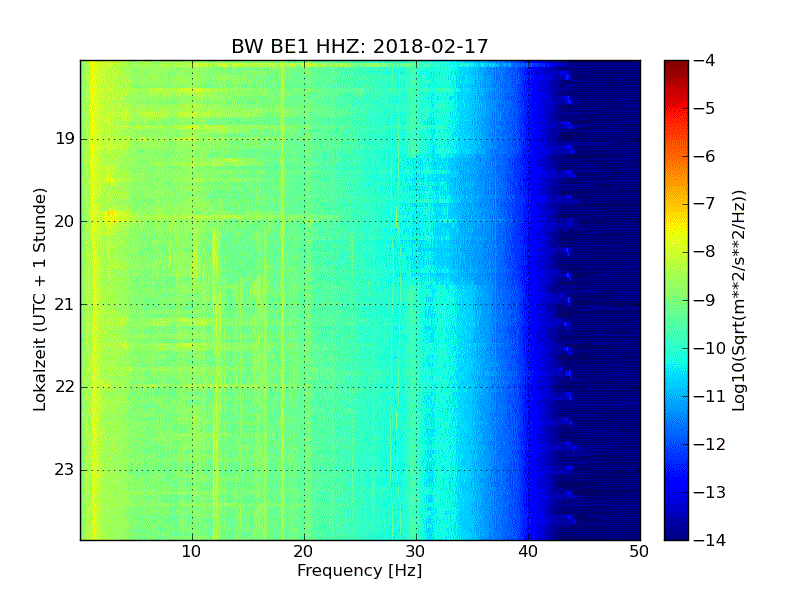Click the x-axis tick label "20"
The height and width of the screenshot is (600, 800).
point(304,552)
